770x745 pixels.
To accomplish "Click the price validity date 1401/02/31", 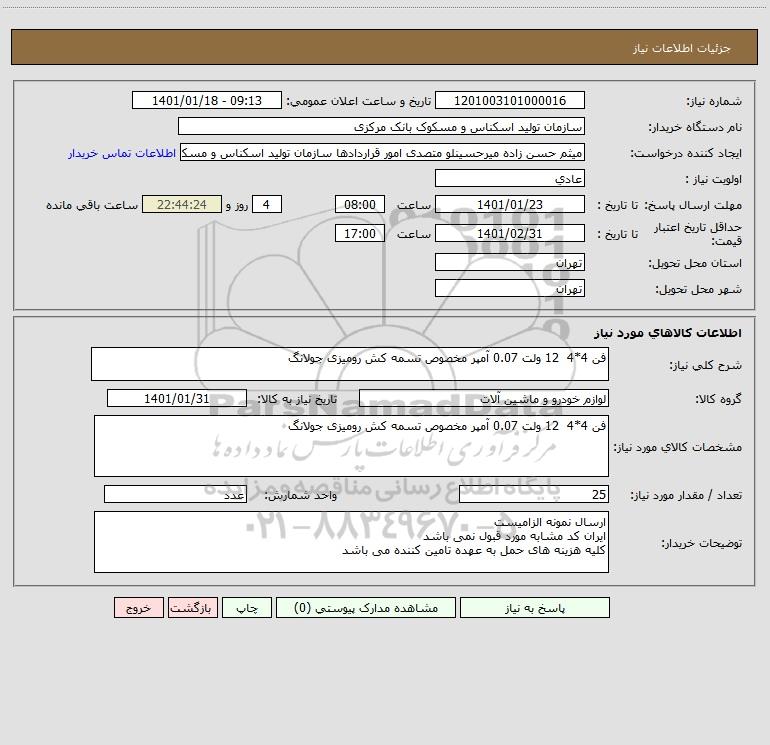I will coord(510,233).
